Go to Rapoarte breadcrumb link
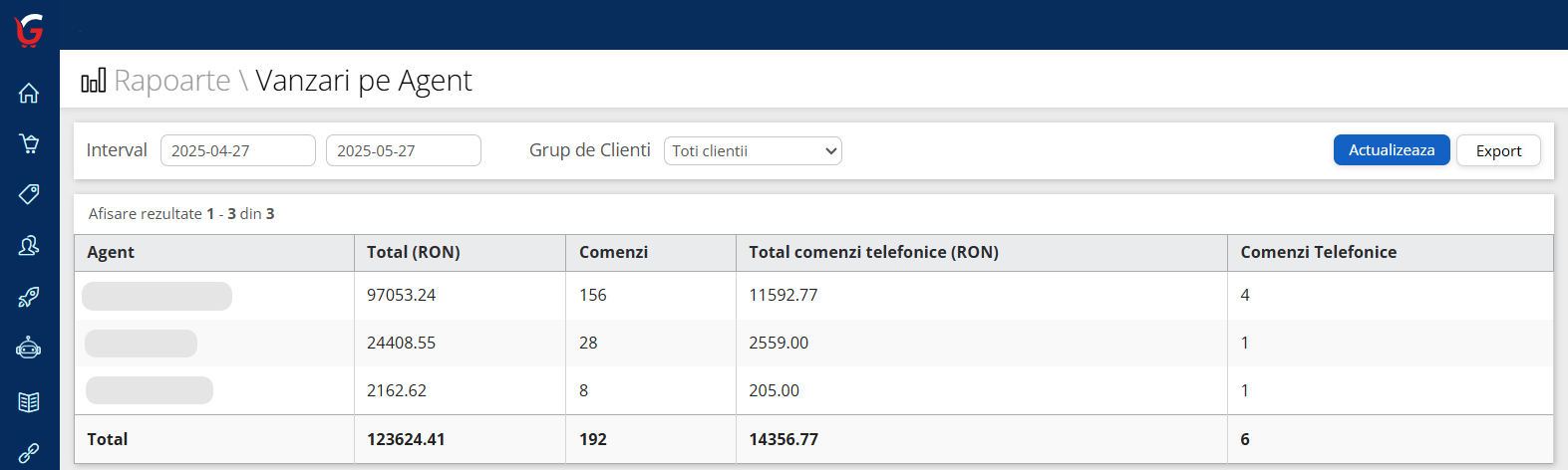 tap(172, 81)
